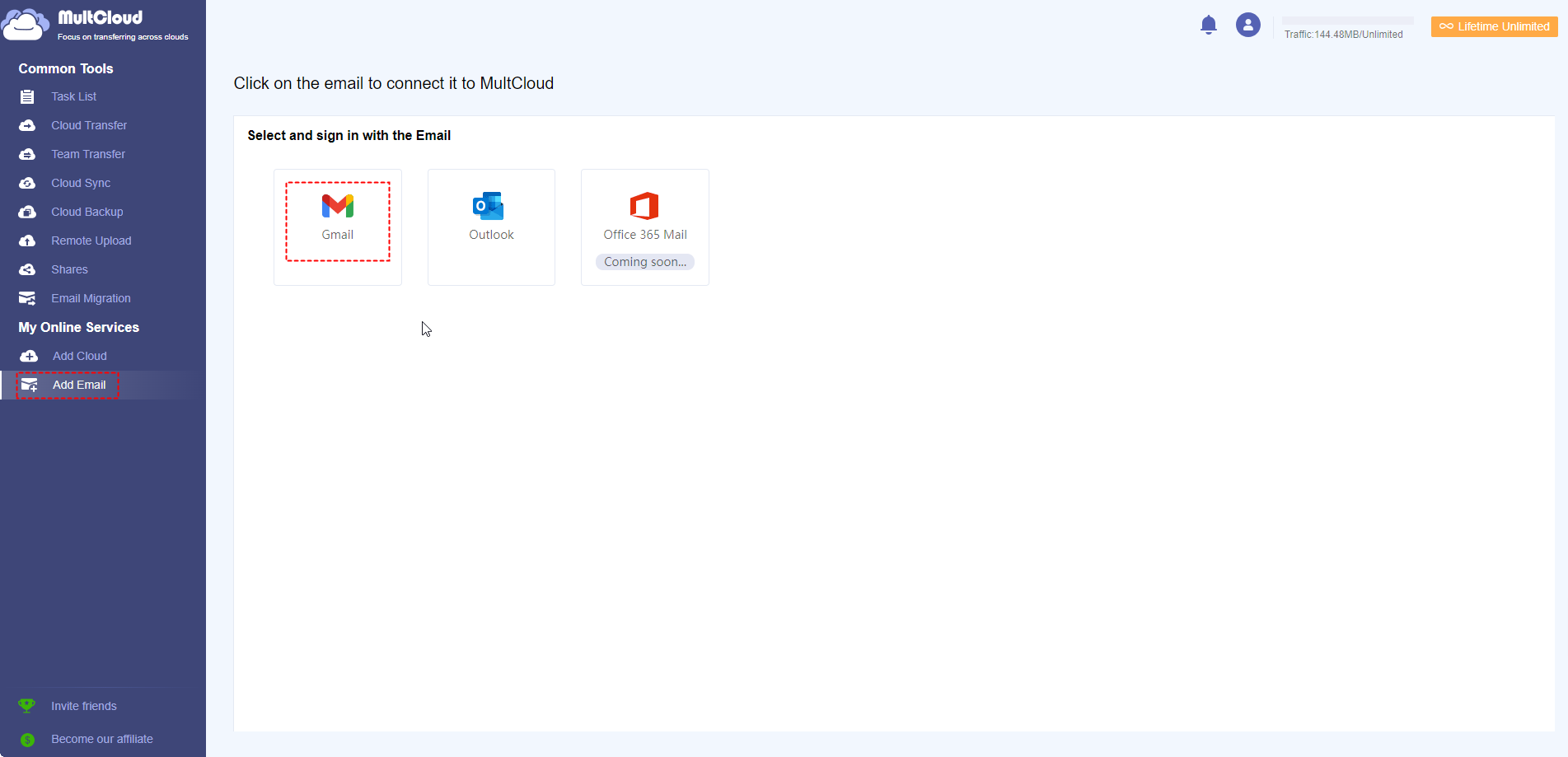Open Become our affiliate link
The width and height of the screenshot is (1568, 757).
click(102, 739)
